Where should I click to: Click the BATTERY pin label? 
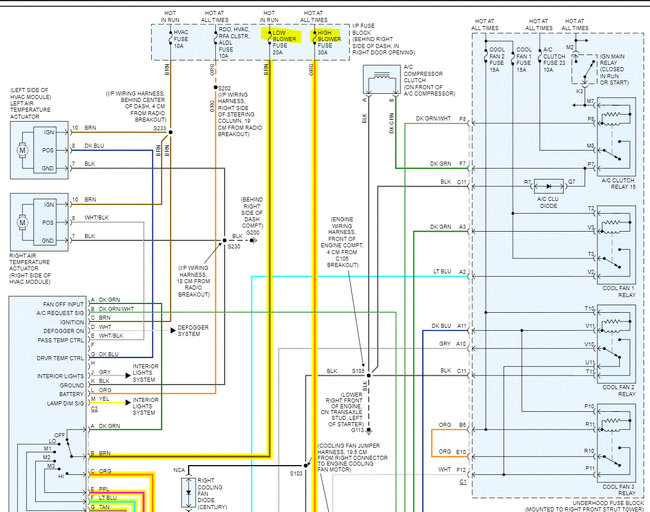(71, 394)
